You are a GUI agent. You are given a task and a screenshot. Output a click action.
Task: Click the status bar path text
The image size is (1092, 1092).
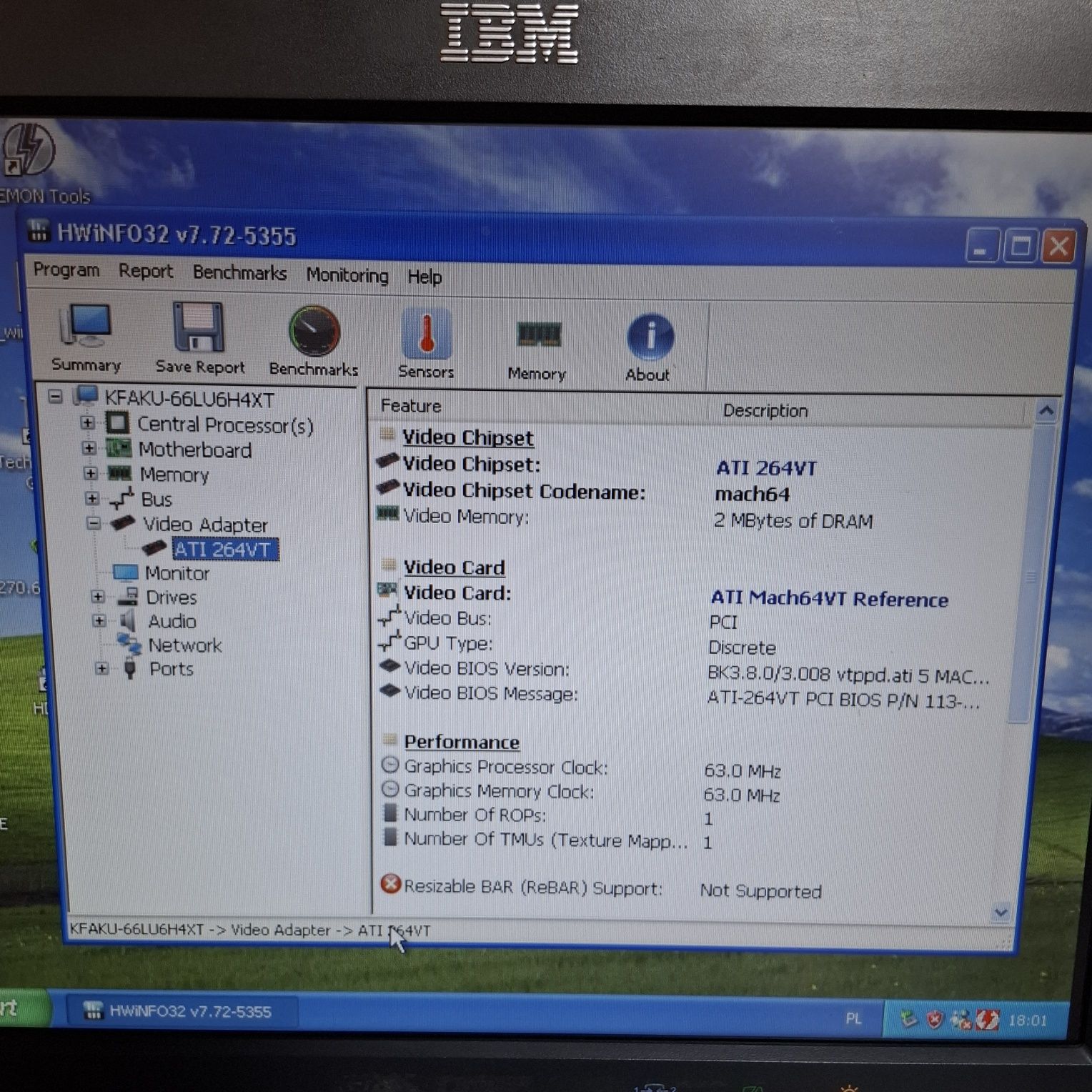[x=250, y=929]
